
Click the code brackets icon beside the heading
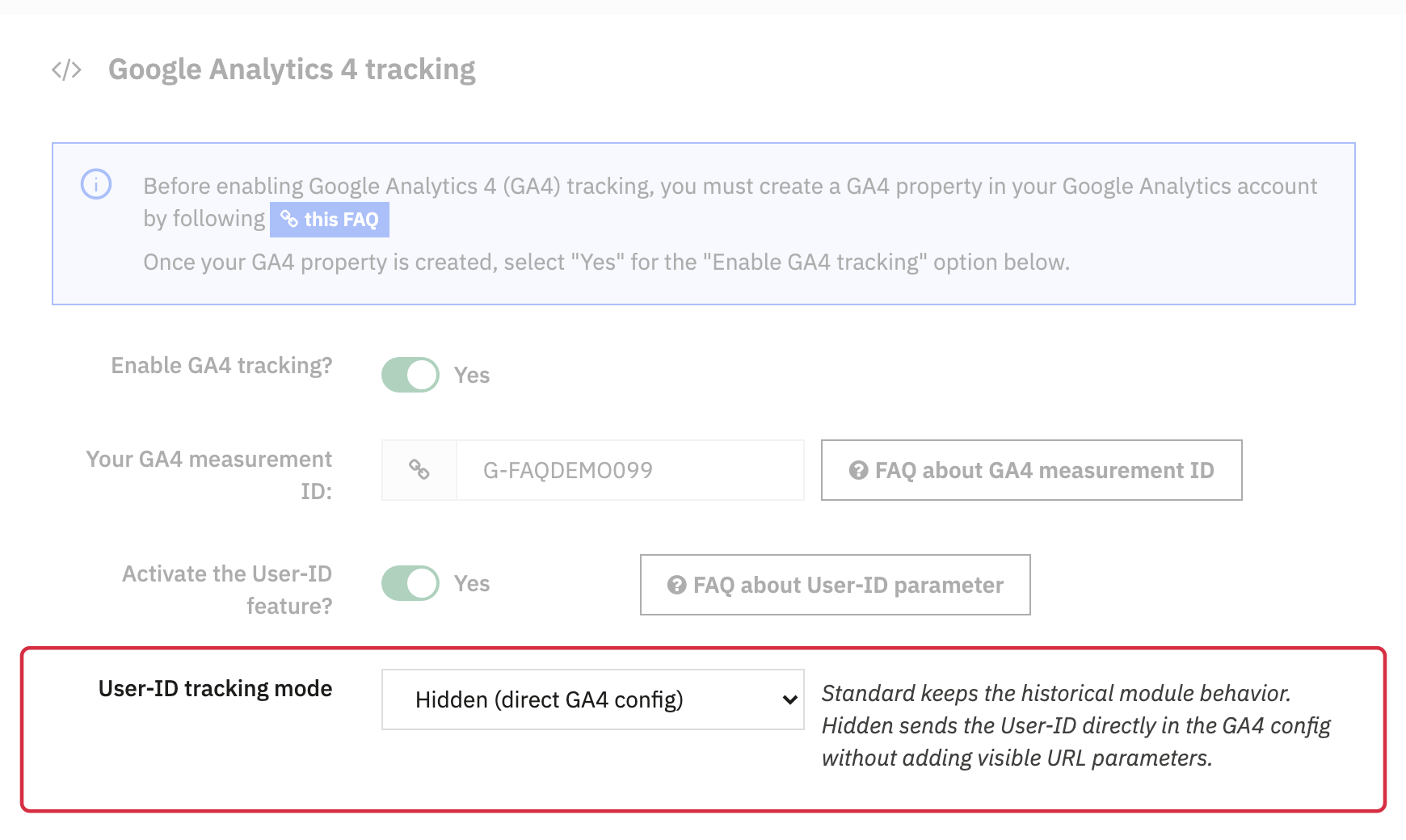pyautogui.click(x=66, y=70)
